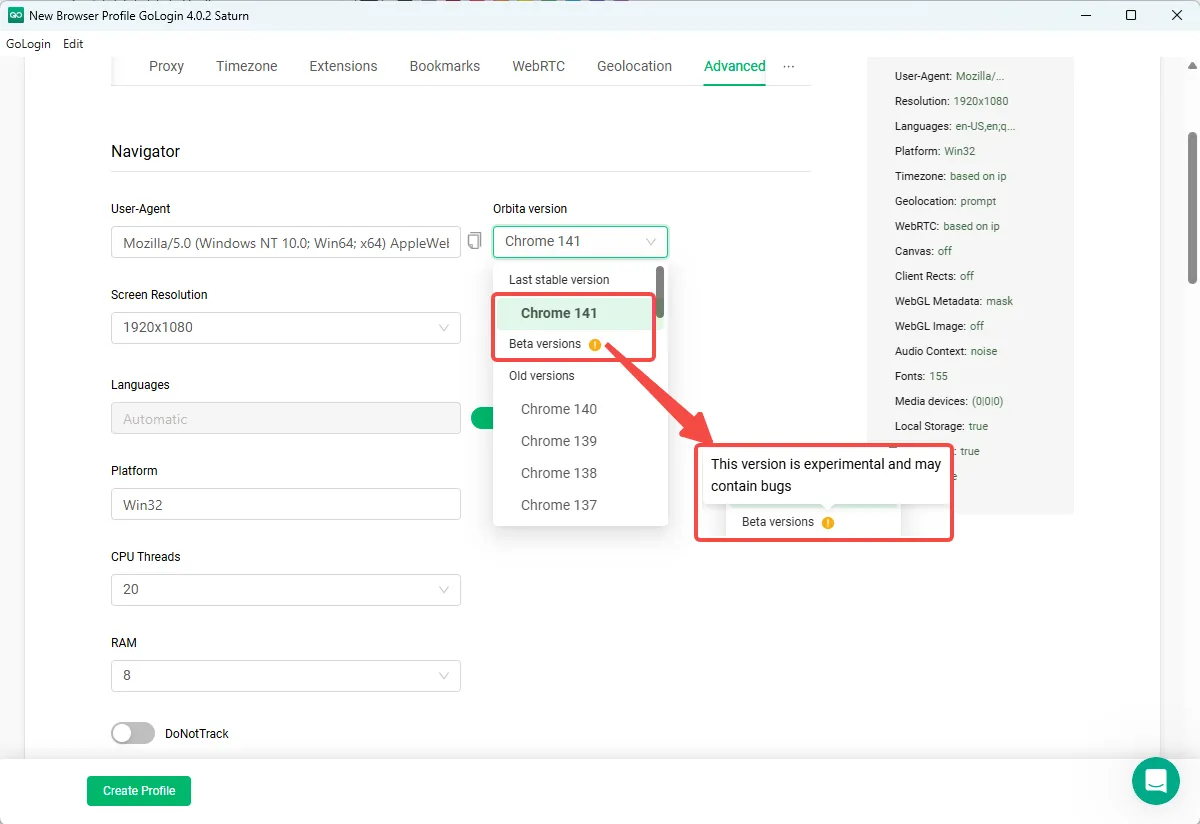
Task: Expand the Orbita version dropdown
Action: click(x=580, y=241)
